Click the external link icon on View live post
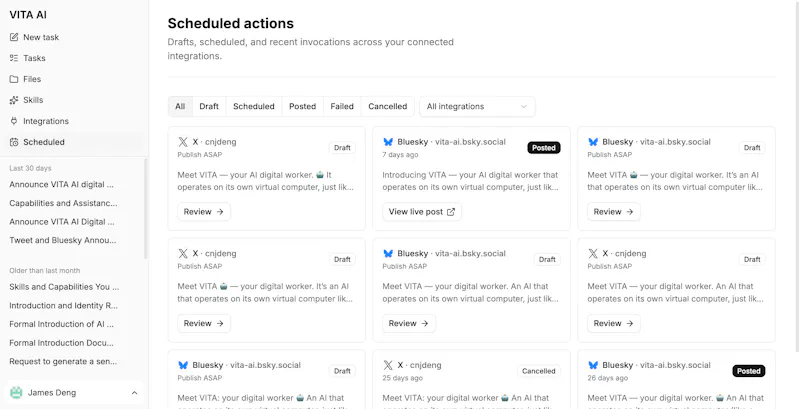The height and width of the screenshot is (409, 800). pyautogui.click(x=451, y=212)
